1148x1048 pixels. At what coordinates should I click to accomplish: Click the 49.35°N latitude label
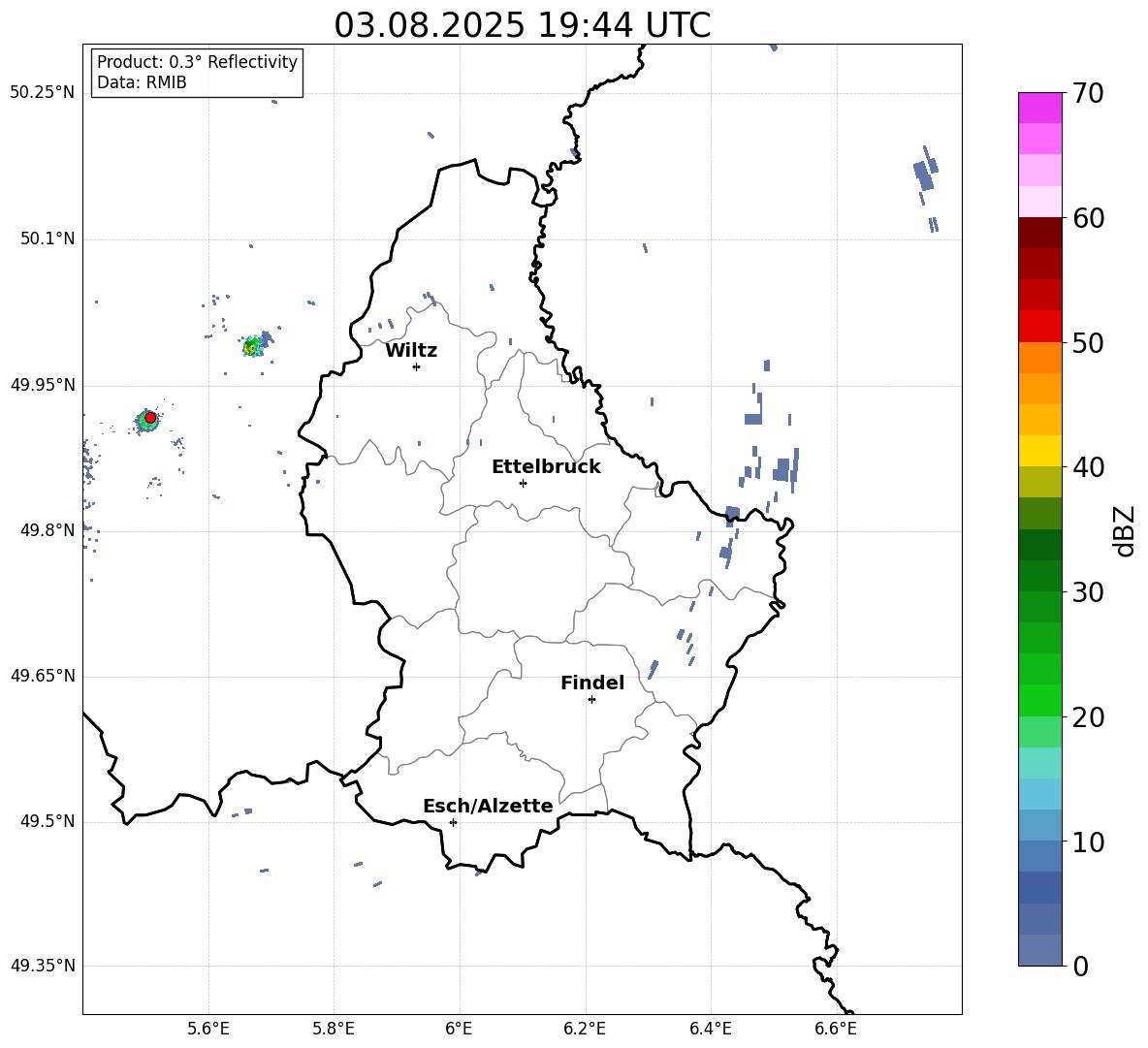(x=43, y=966)
